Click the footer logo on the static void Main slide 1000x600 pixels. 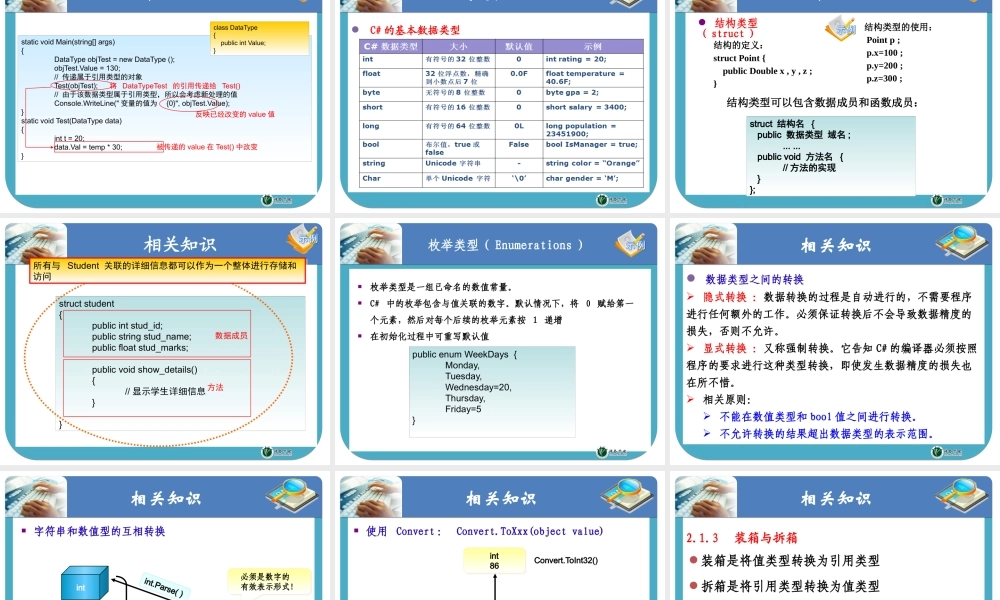click(277, 200)
